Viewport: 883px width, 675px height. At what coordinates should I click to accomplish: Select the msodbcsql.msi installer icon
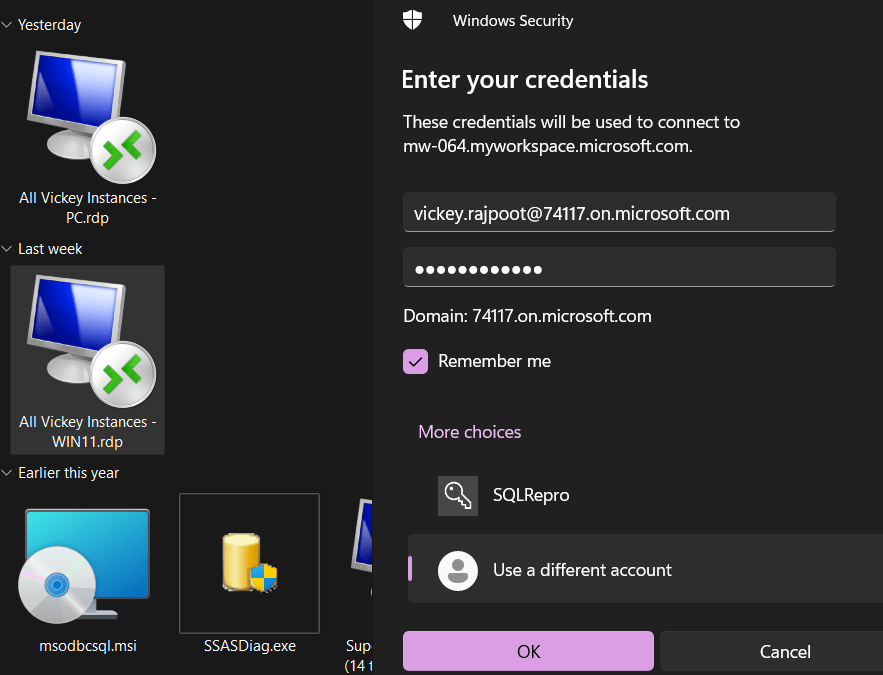coord(84,566)
